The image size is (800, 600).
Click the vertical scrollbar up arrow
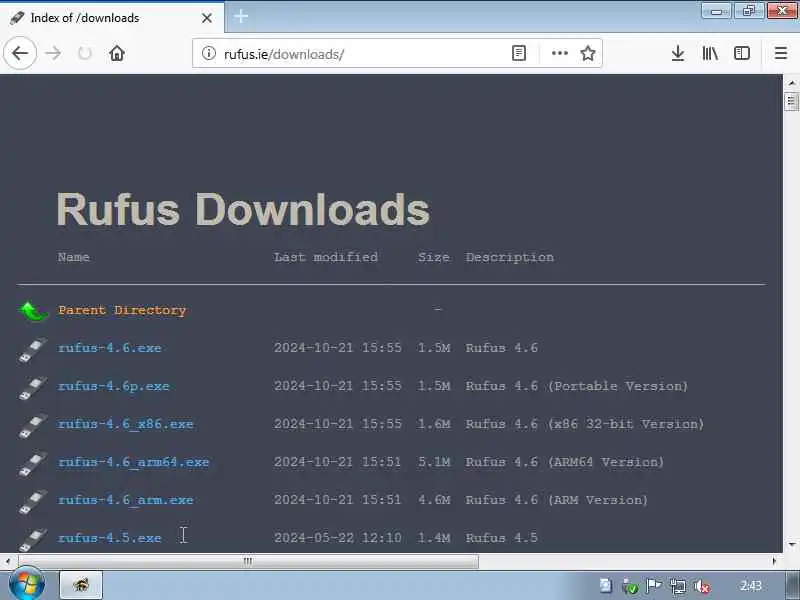pos(791,83)
